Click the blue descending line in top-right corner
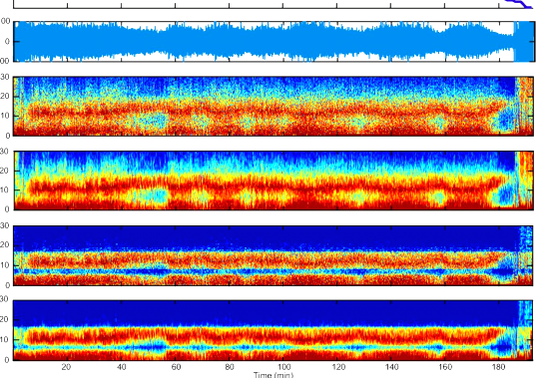This screenshot has width=541, height=378. click(x=519, y=3)
